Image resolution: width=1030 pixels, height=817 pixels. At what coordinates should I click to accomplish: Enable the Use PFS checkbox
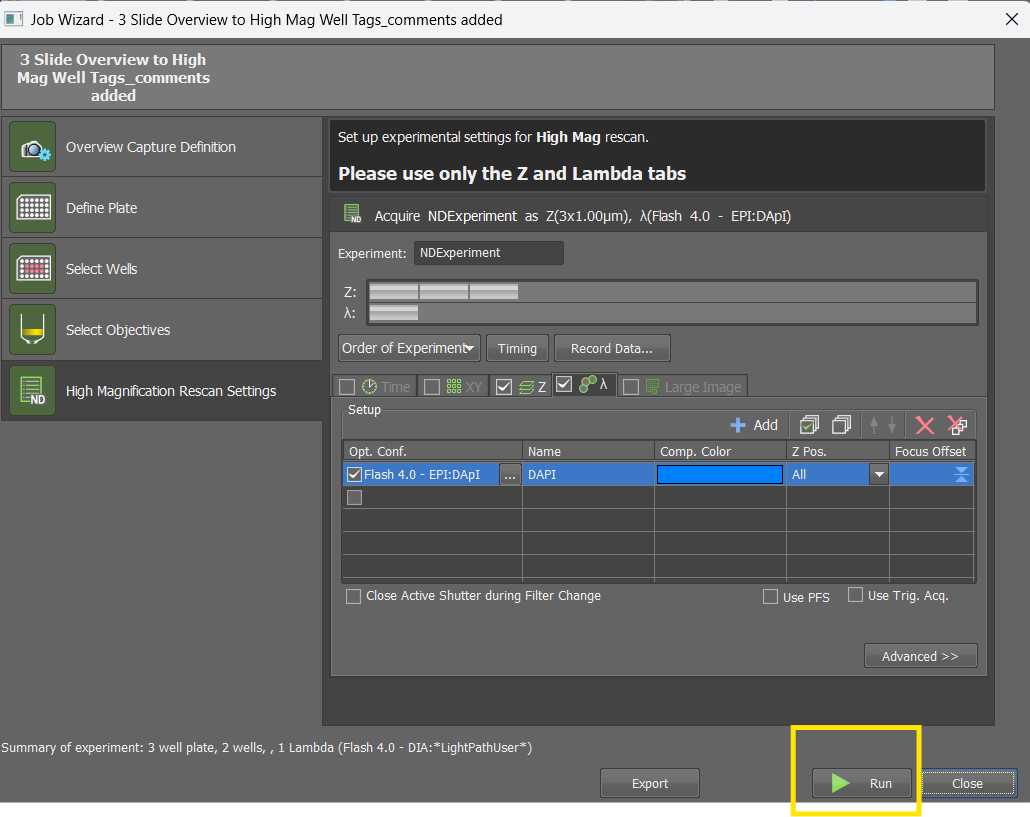pos(770,597)
